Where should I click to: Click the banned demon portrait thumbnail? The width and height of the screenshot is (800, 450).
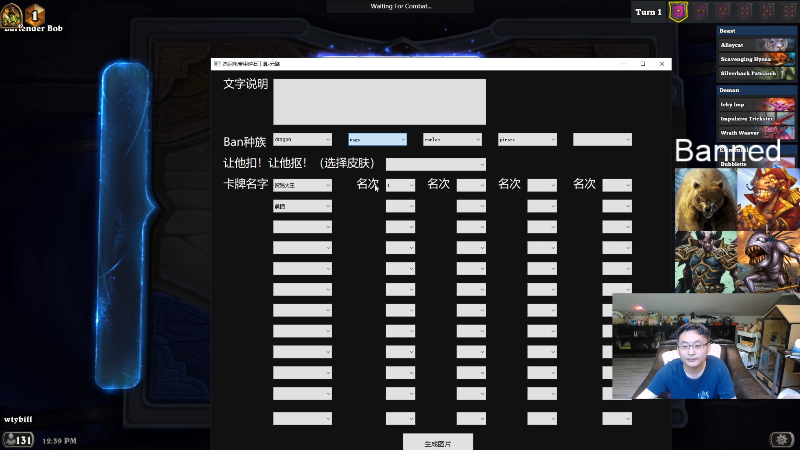coord(706,262)
